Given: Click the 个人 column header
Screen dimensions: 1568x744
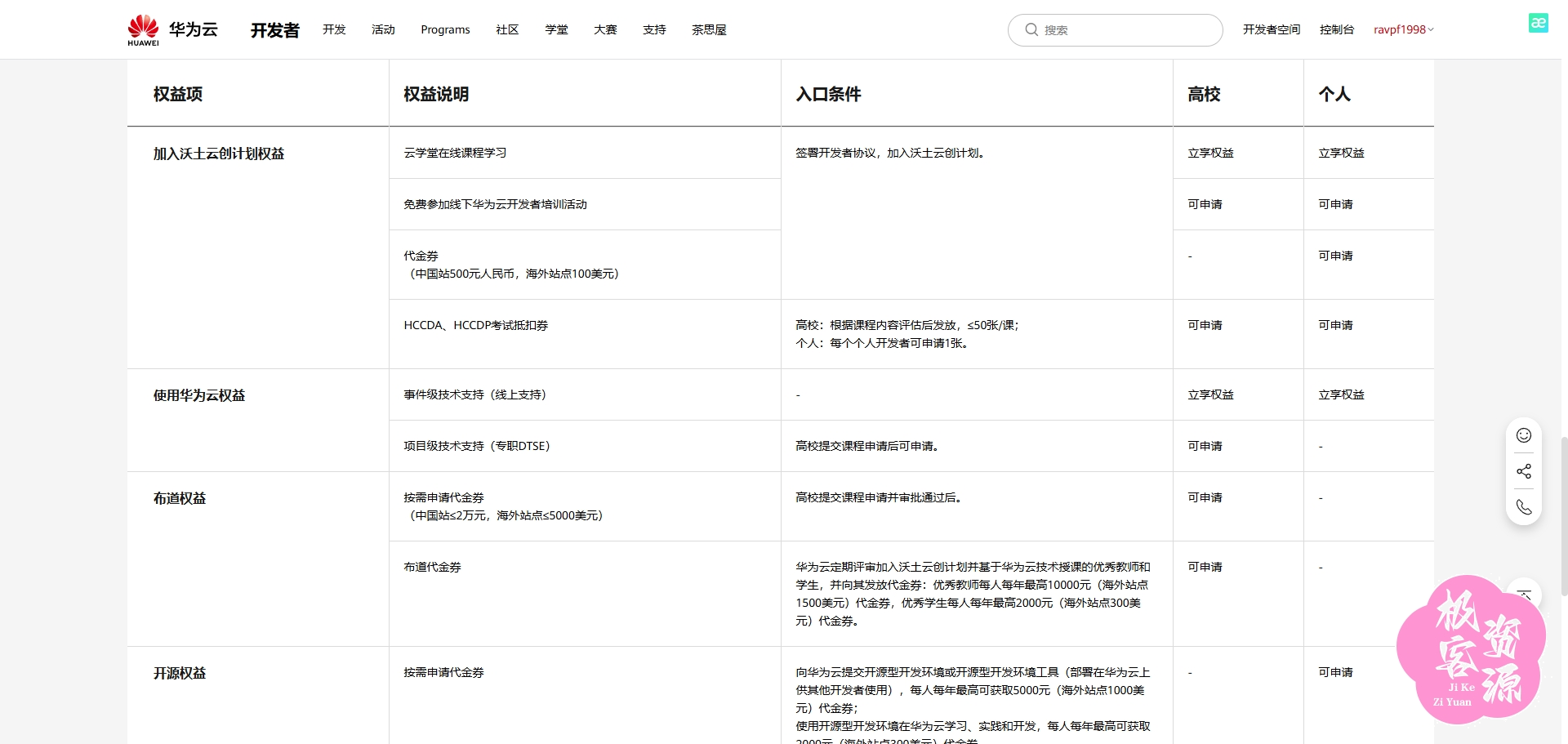Looking at the screenshot, I should point(1334,94).
